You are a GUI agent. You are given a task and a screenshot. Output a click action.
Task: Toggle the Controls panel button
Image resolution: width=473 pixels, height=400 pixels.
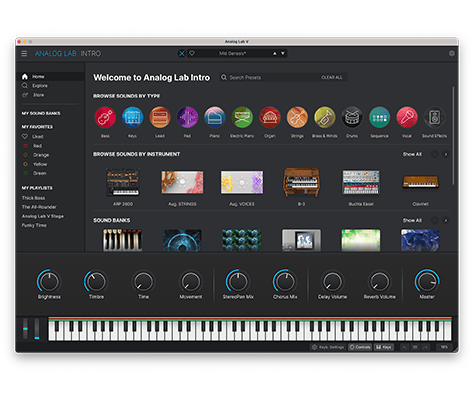[x=360, y=347]
